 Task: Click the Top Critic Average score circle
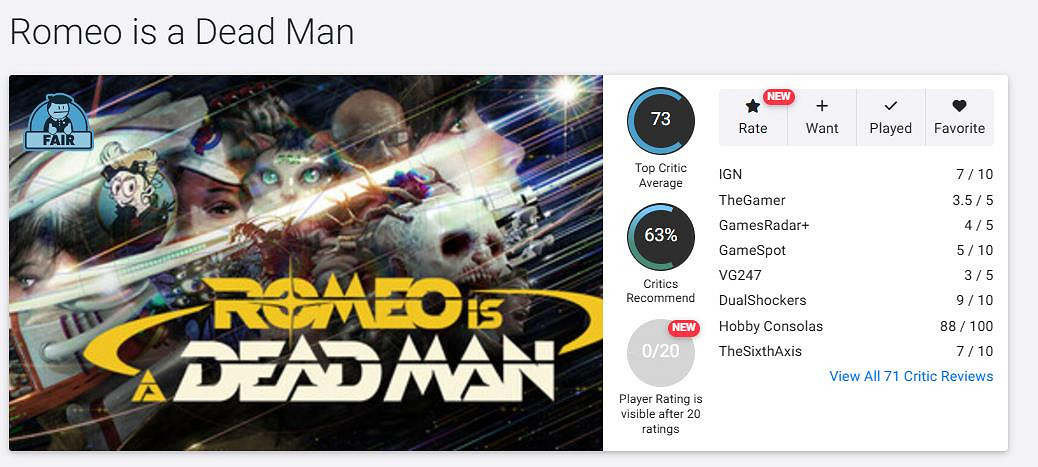pos(660,120)
